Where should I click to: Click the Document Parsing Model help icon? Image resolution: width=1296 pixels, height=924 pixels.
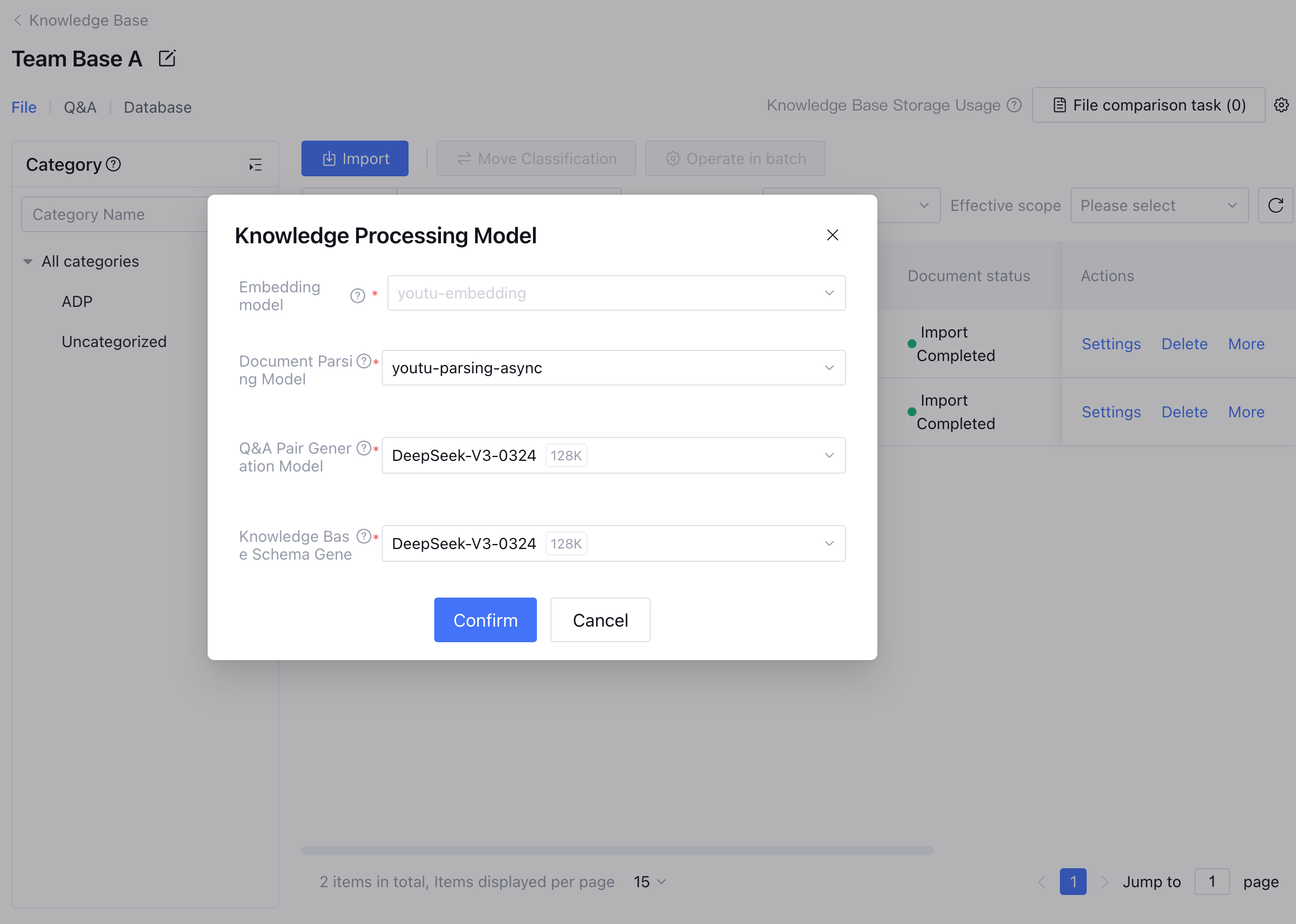[364, 362]
